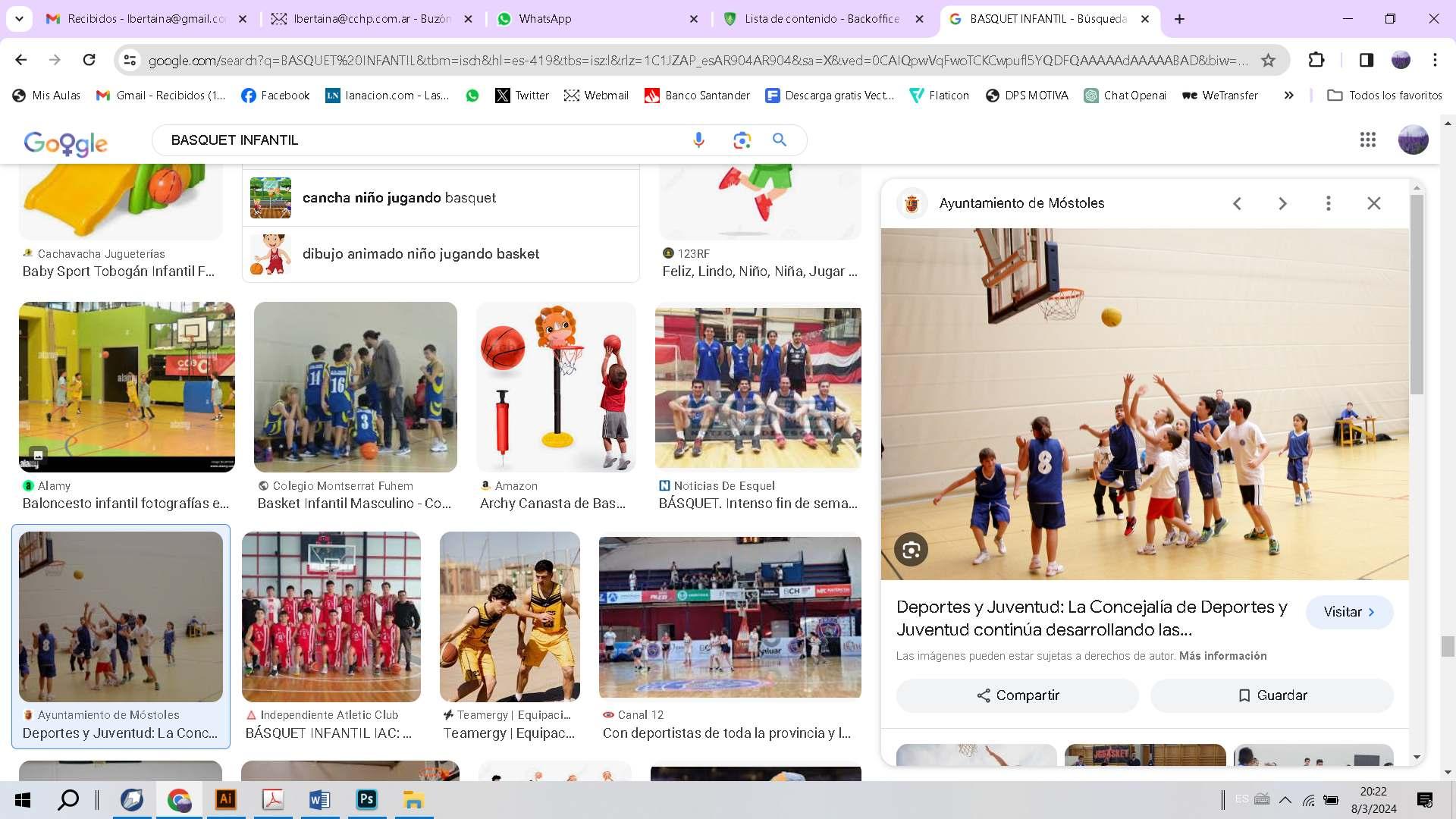Open Chrome extensions puzzle icon

click(1316, 61)
